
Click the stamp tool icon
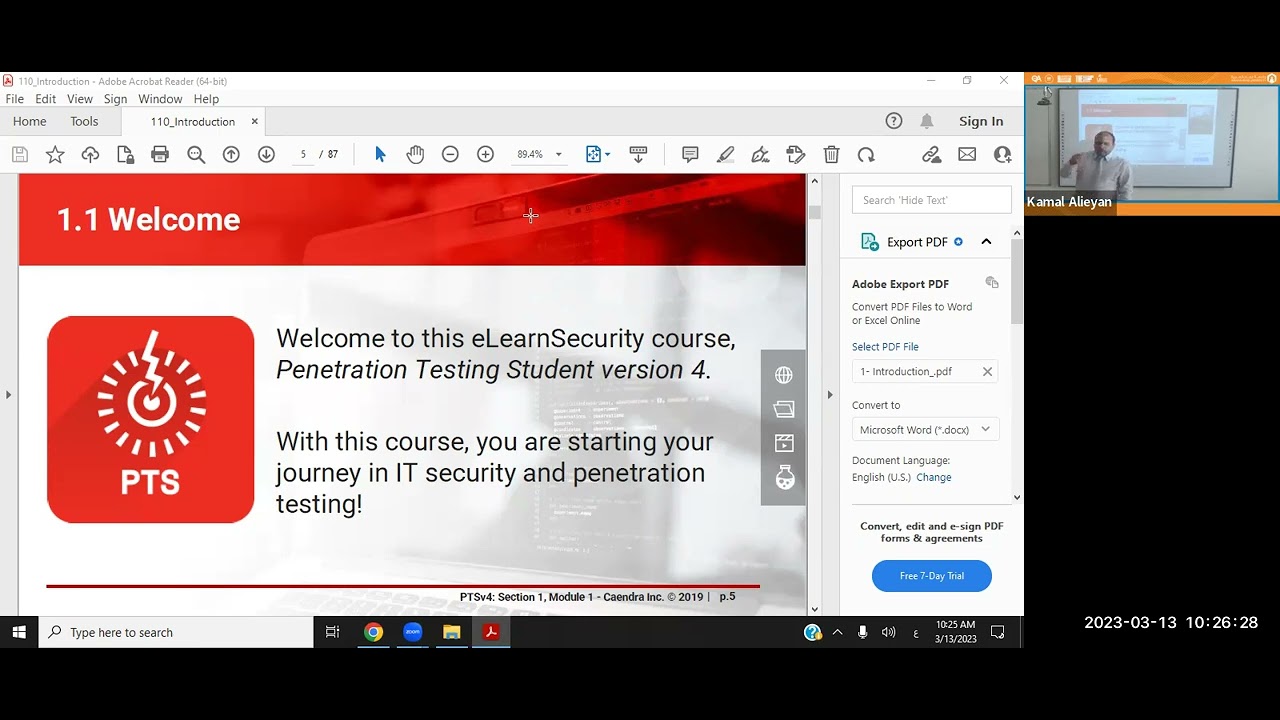796,154
